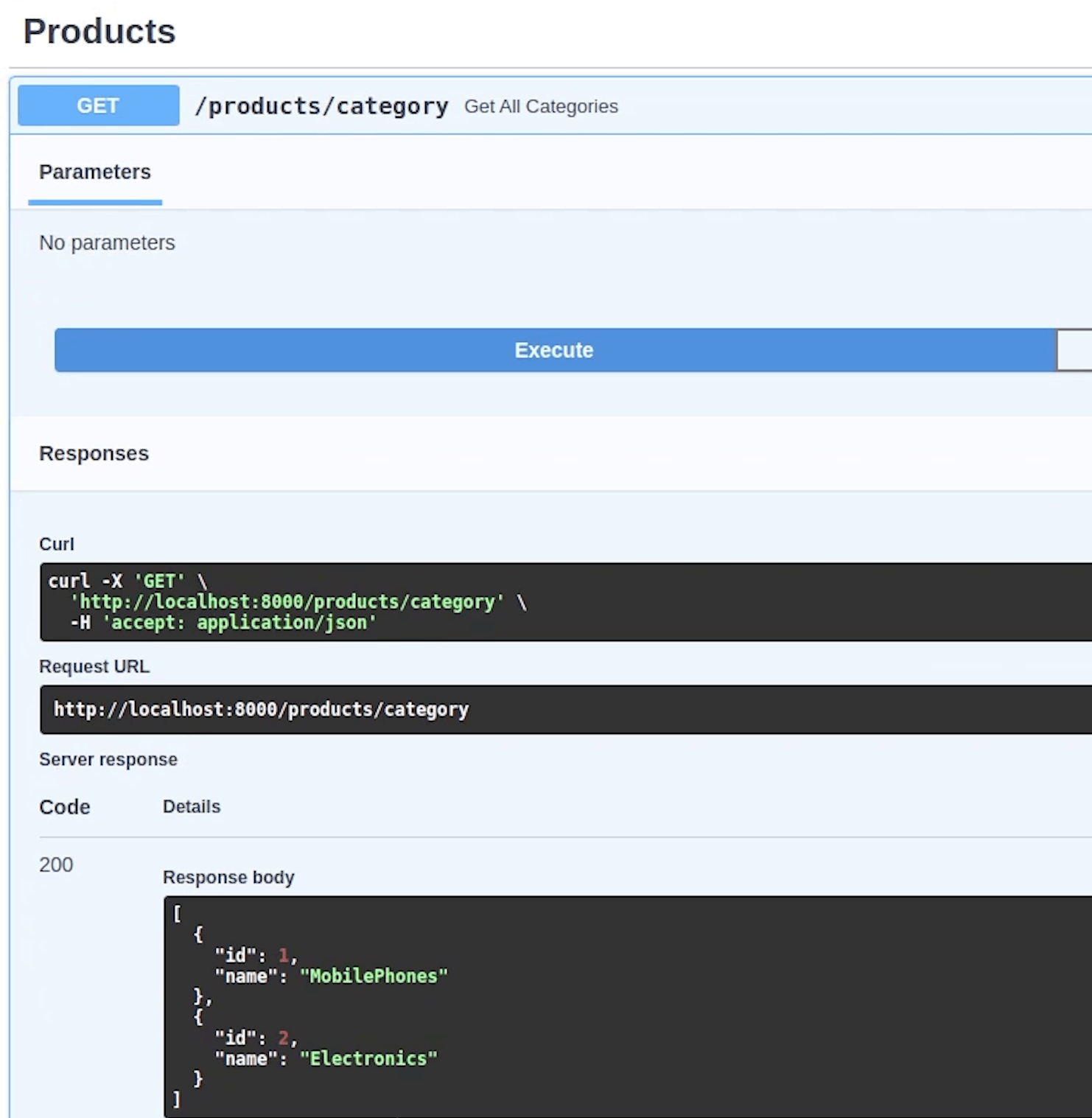Collapse the /products/category endpoint path
1092x1118 pixels.
tap(321, 107)
